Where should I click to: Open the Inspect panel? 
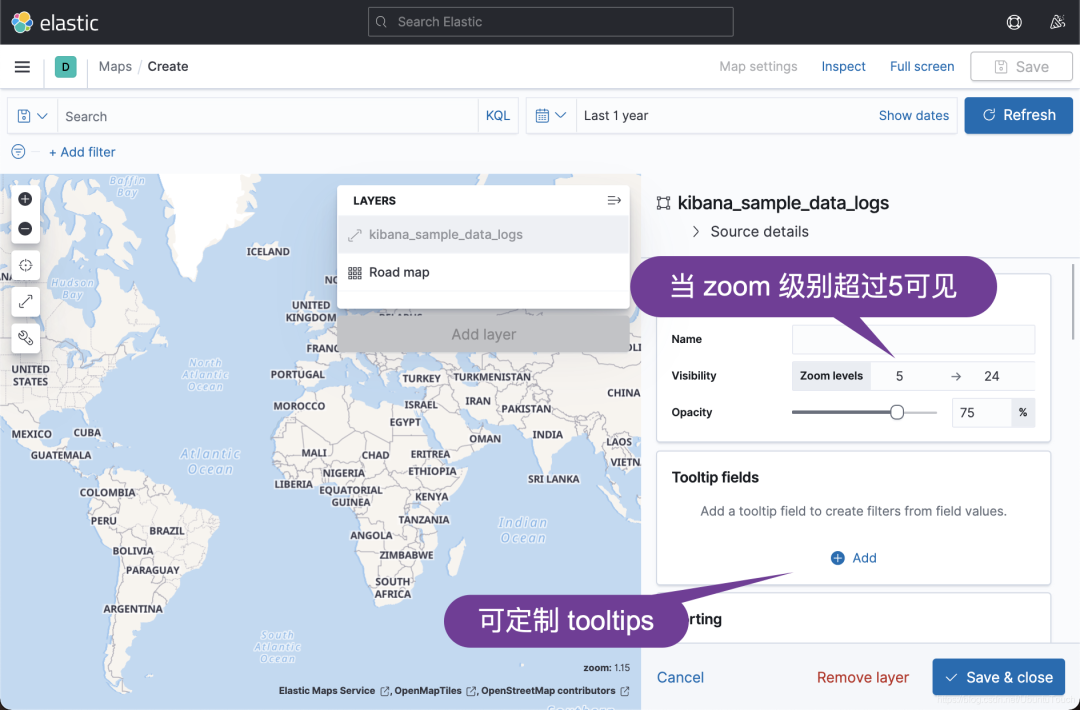point(843,67)
